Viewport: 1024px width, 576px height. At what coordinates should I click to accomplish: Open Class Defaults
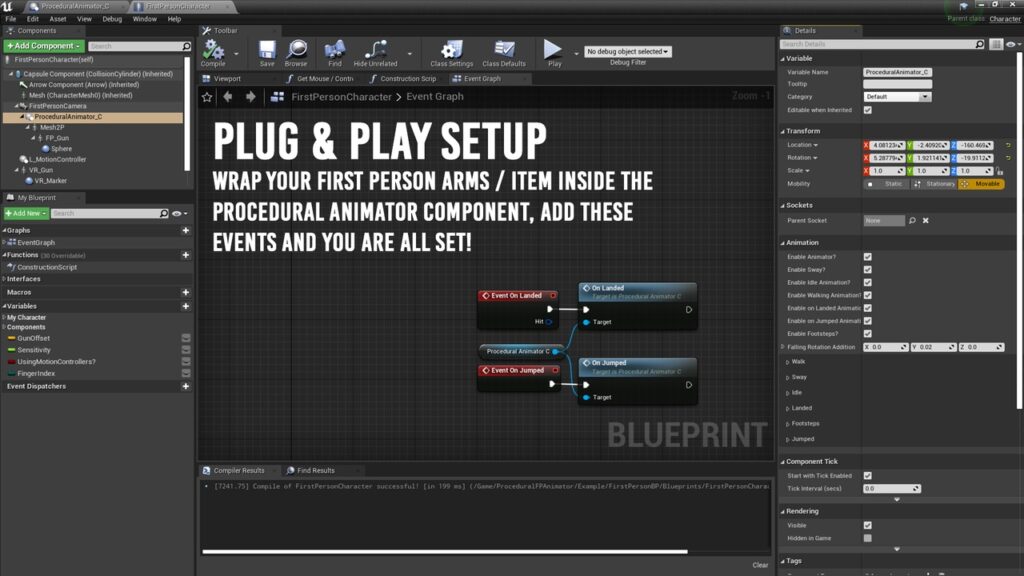click(x=504, y=51)
